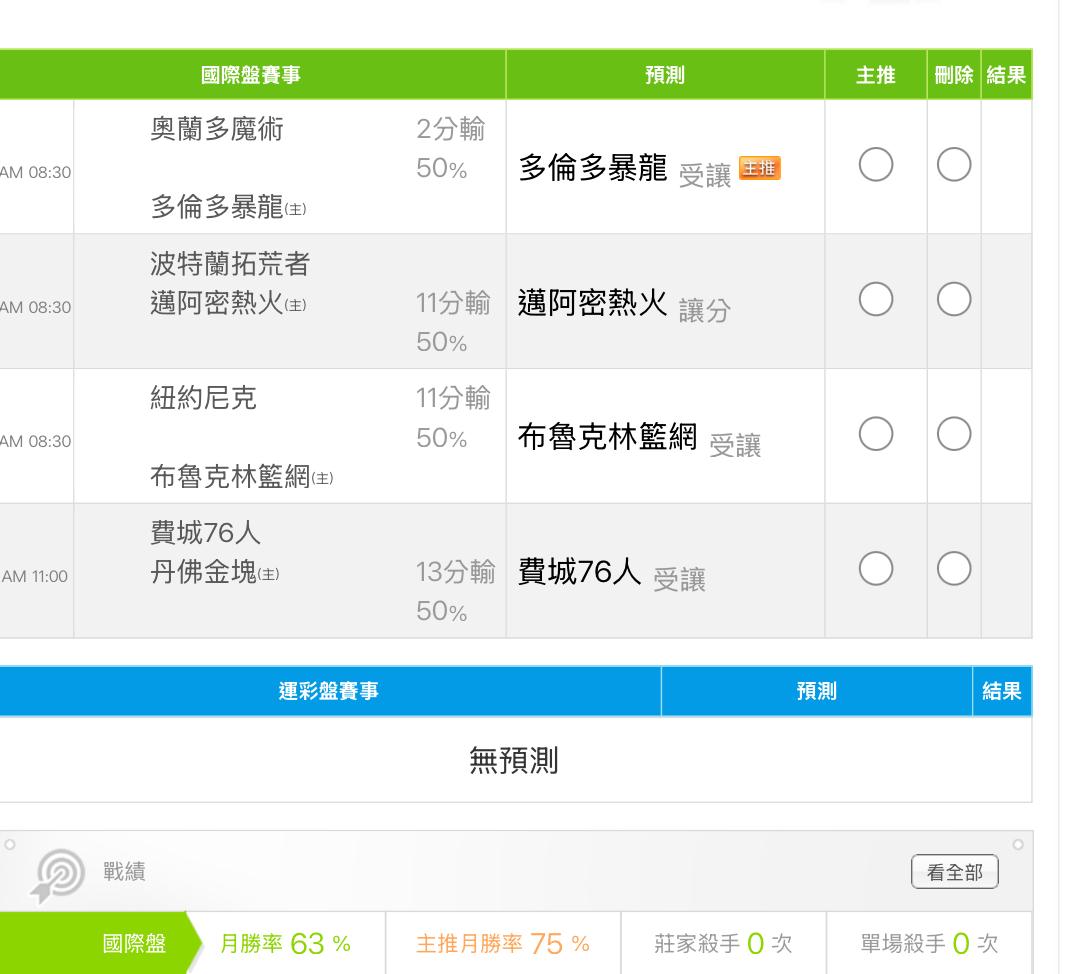Click the 結果 header in blue table
The height and width of the screenshot is (974, 1073).
point(1002,691)
